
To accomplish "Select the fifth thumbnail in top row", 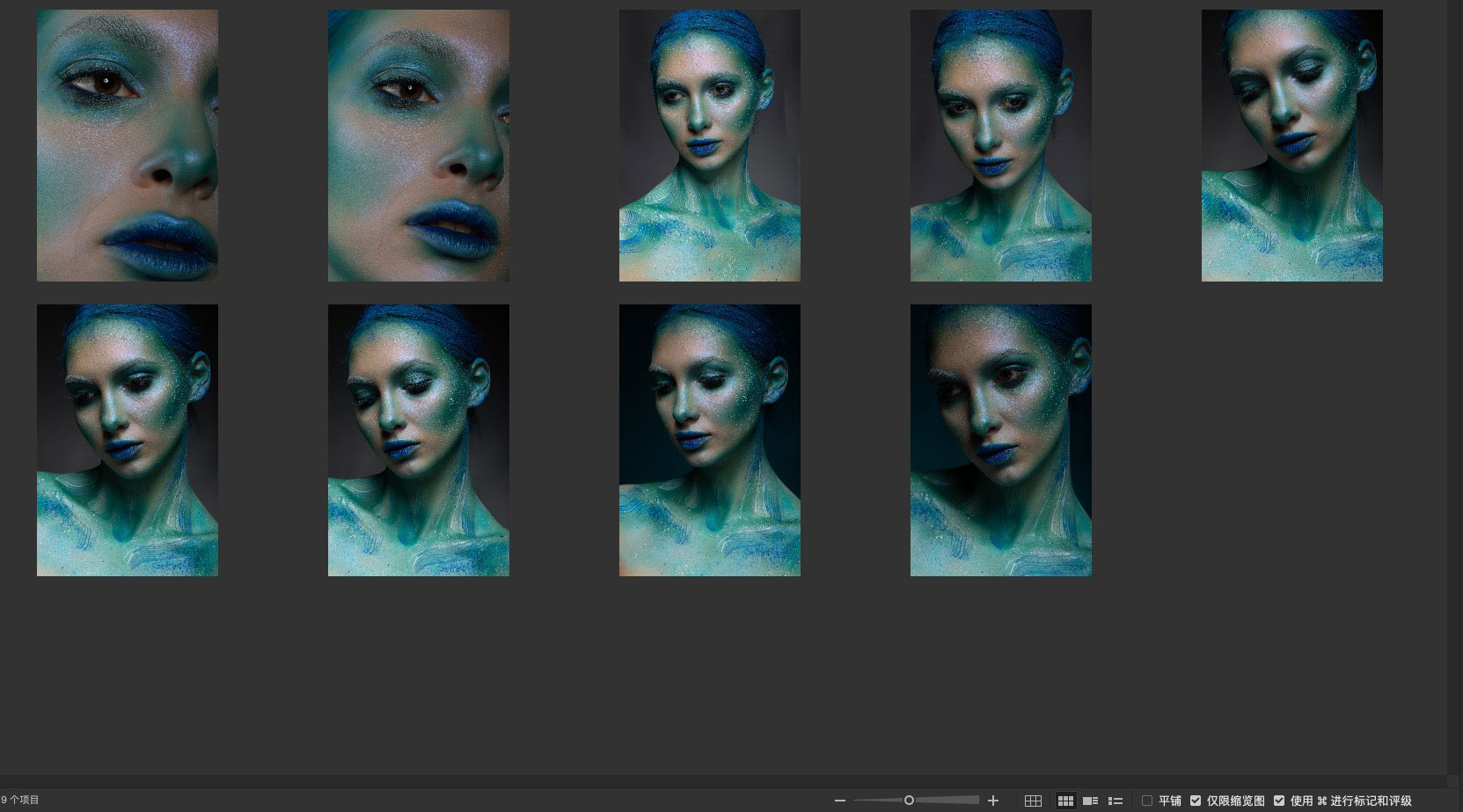I will click(x=1292, y=145).
